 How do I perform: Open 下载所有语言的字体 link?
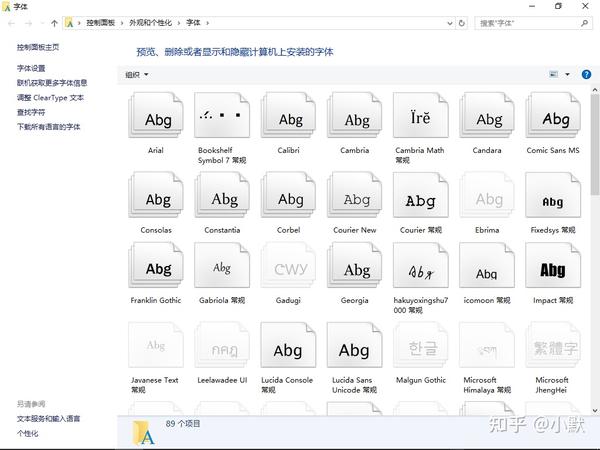pyautogui.click(x=49, y=127)
